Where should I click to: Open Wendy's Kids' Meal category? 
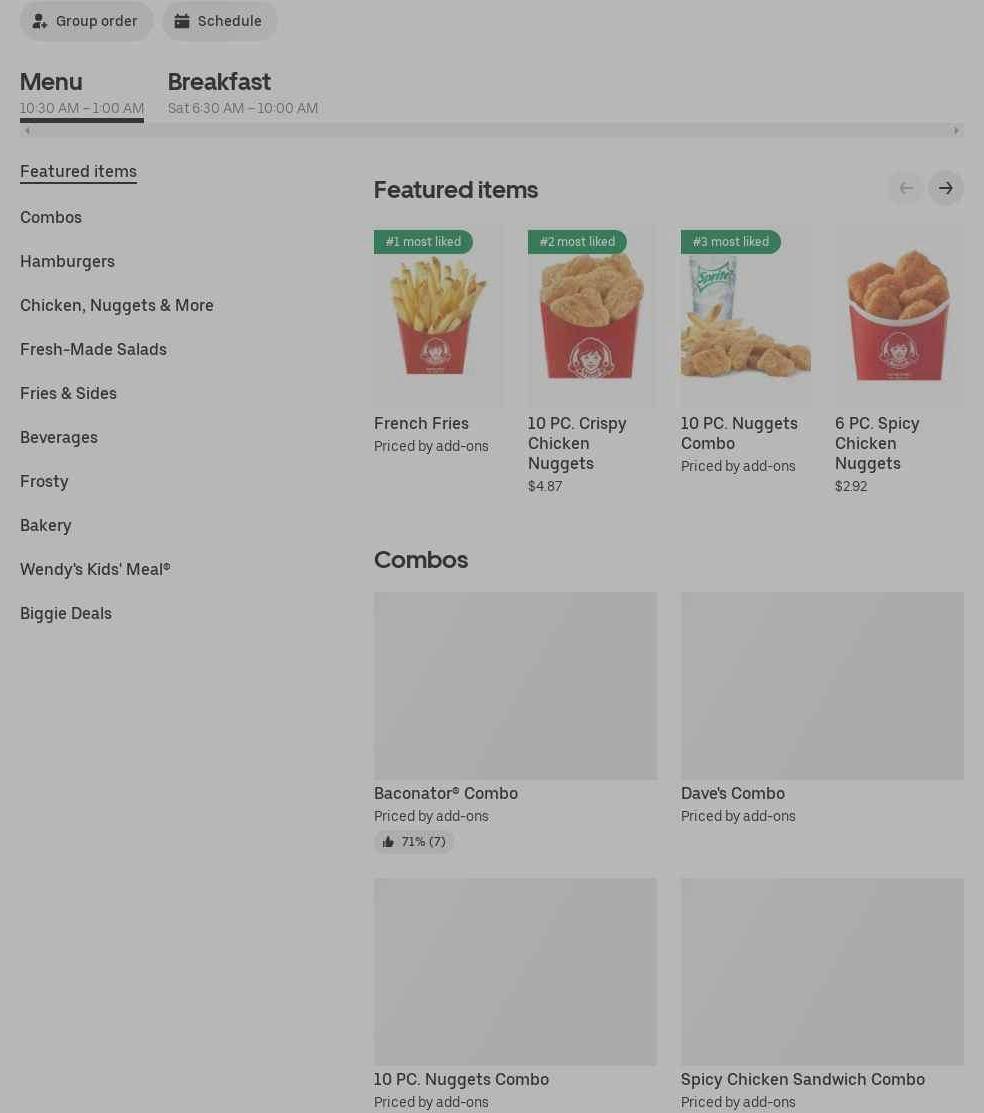[x=95, y=569]
